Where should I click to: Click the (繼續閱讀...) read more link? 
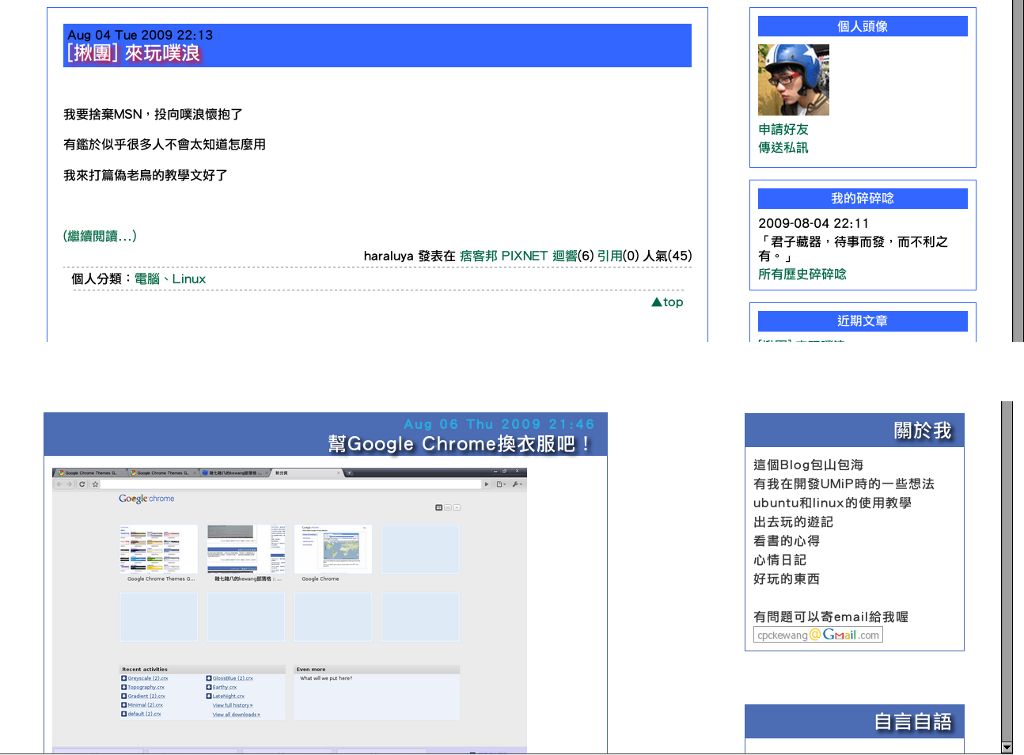pyautogui.click(x=100, y=236)
